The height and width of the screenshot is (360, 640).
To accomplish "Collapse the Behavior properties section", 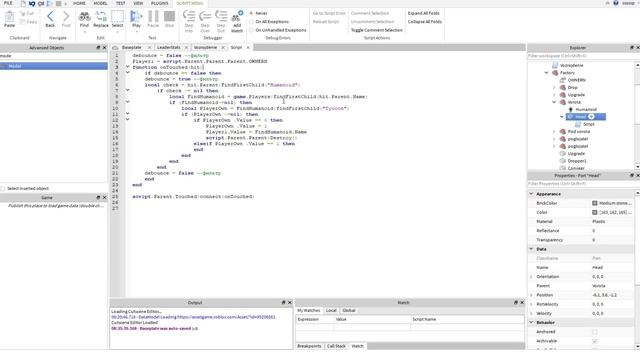I will coord(531,322).
